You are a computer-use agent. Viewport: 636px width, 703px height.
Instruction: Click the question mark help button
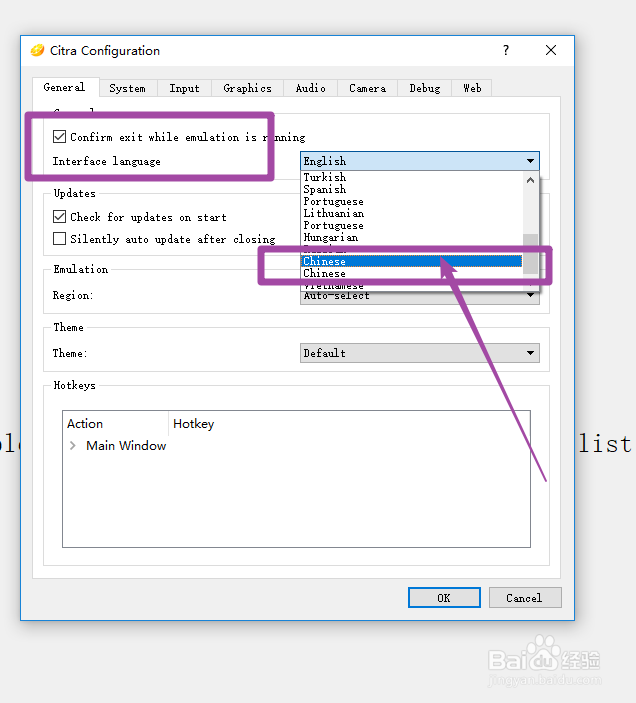(x=506, y=50)
